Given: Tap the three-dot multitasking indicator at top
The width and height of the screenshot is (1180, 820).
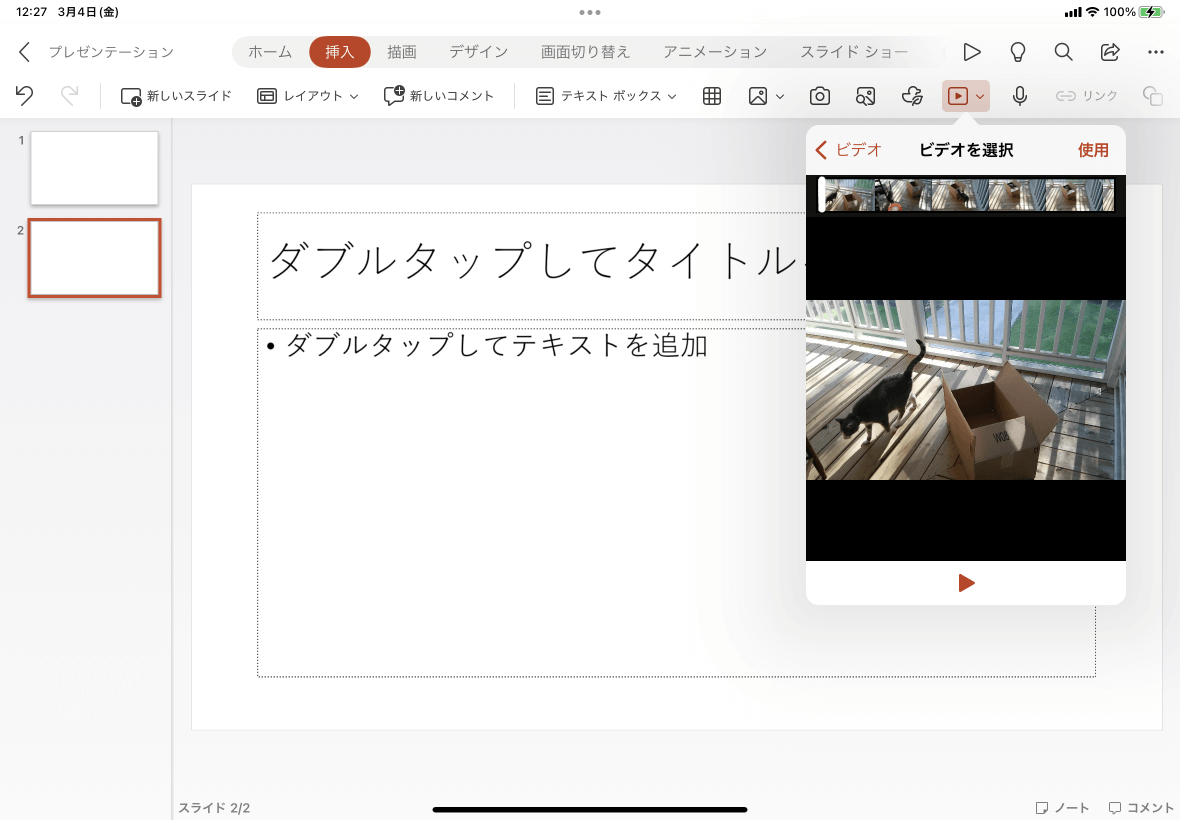Looking at the screenshot, I should pyautogui.click(x=590, y=12).
